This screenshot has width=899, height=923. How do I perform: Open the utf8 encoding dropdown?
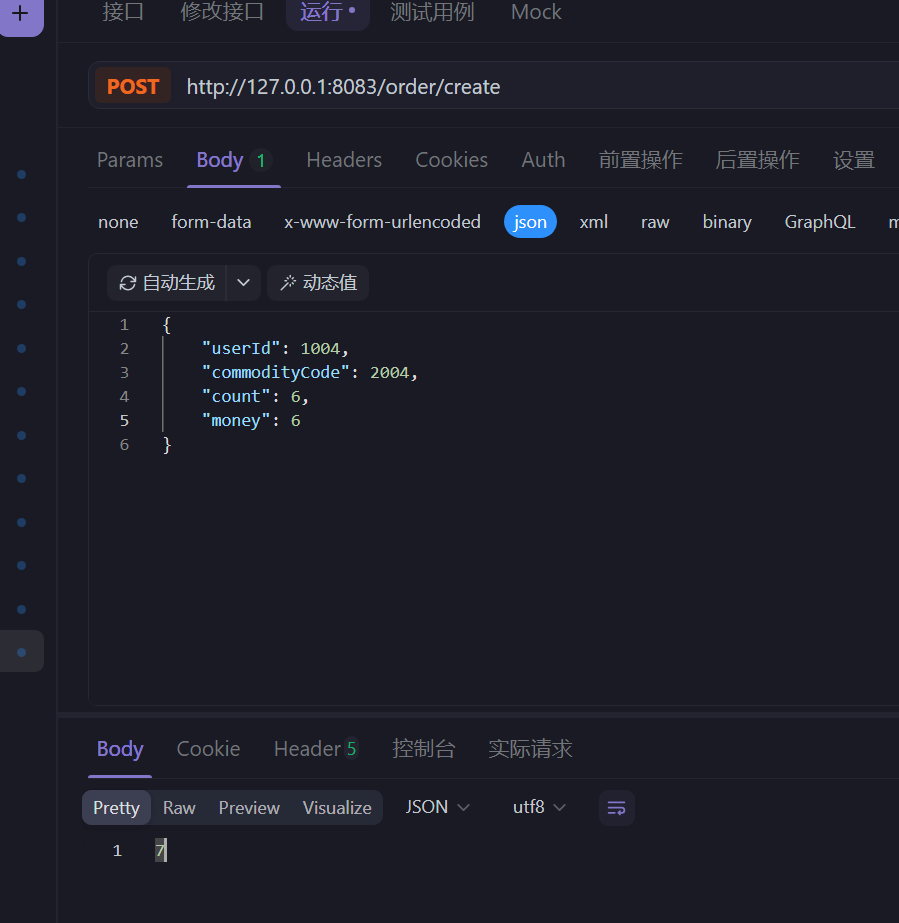[539, 807]
